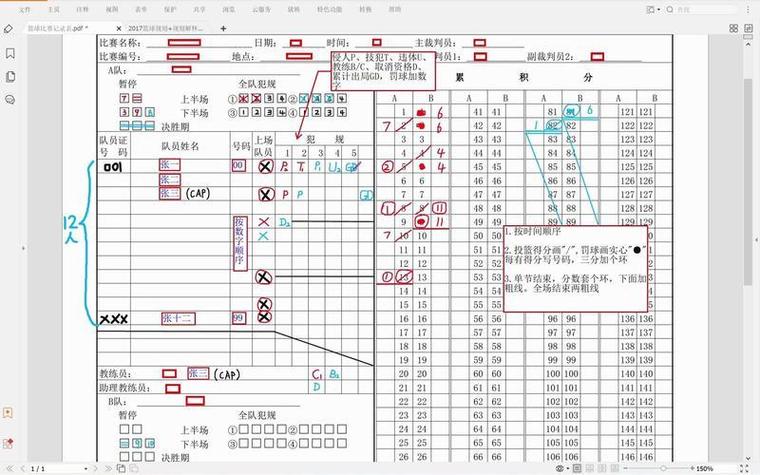Click the bottom sidebar signature icon
This screenshot has width=760, height=475.
click(x=8, y=443)
